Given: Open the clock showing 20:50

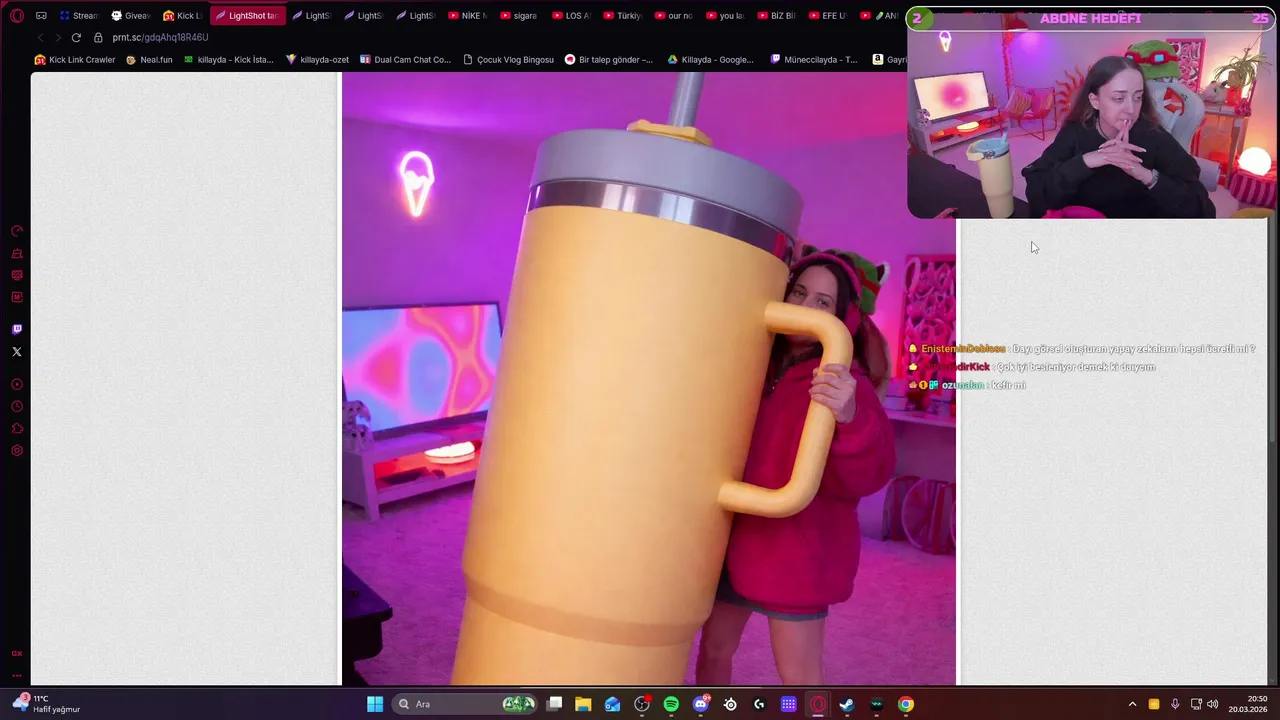Looking at the screenshot, I should click(1249, 704).
